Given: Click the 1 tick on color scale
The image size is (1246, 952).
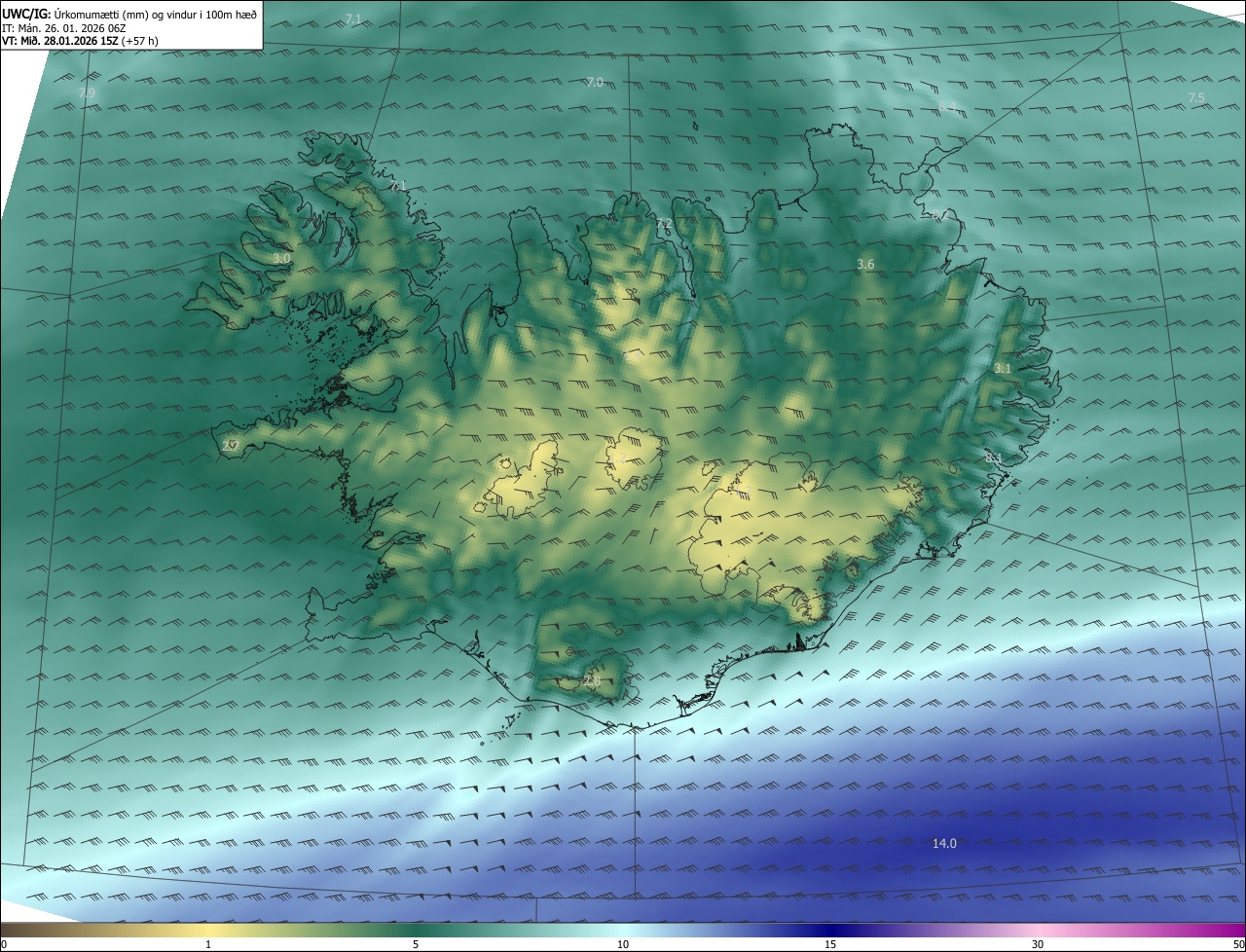Looking at the screenshot, I should click(x=208, y=944).
